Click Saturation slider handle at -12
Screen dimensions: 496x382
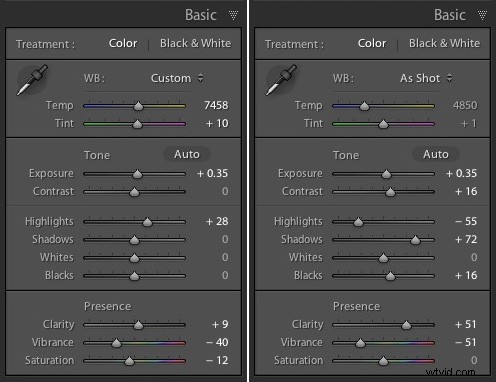pyautogui.click(x=129, y=361)
